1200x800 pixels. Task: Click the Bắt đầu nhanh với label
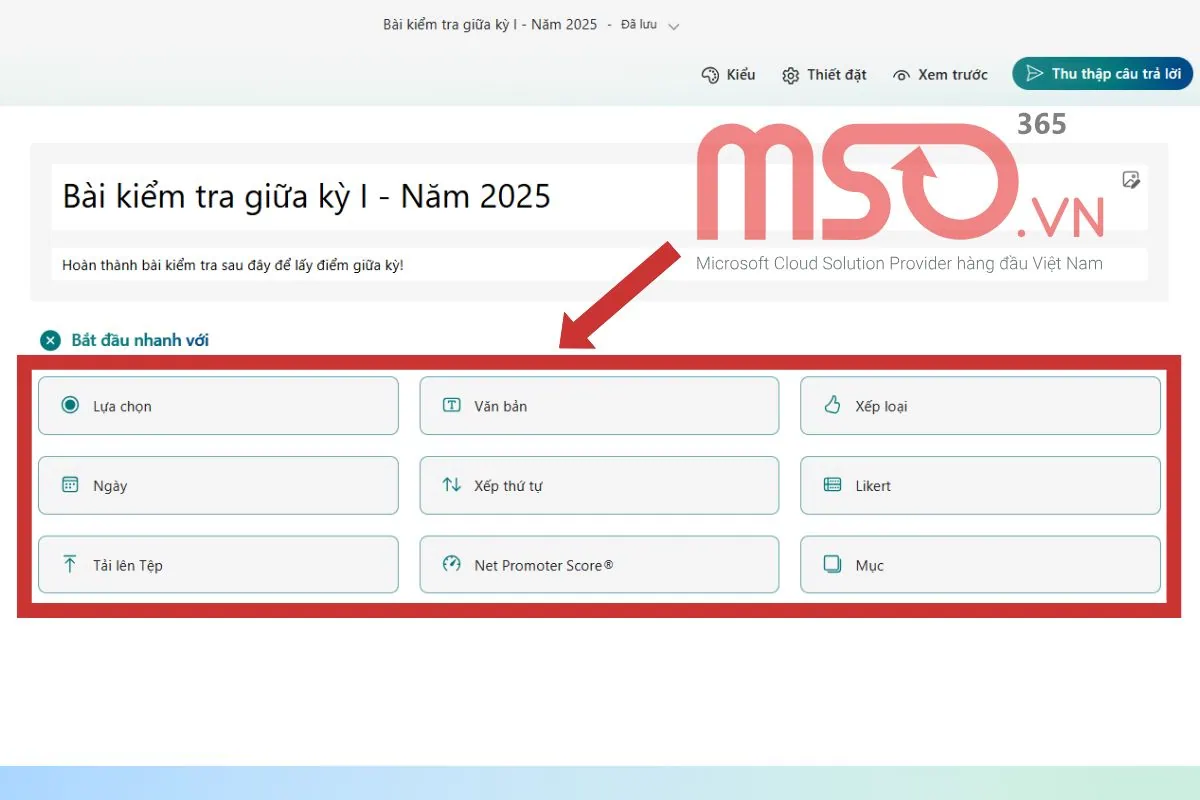click(140, 340)
